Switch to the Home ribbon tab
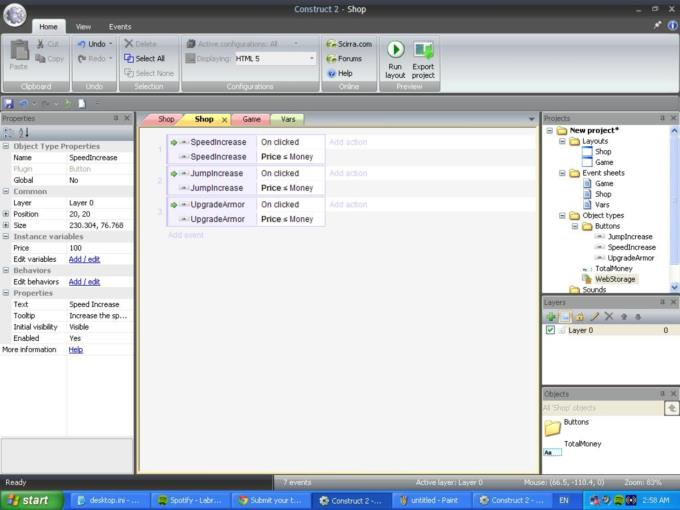The width and height of the screenshot is (680, 510). [48, 27]
